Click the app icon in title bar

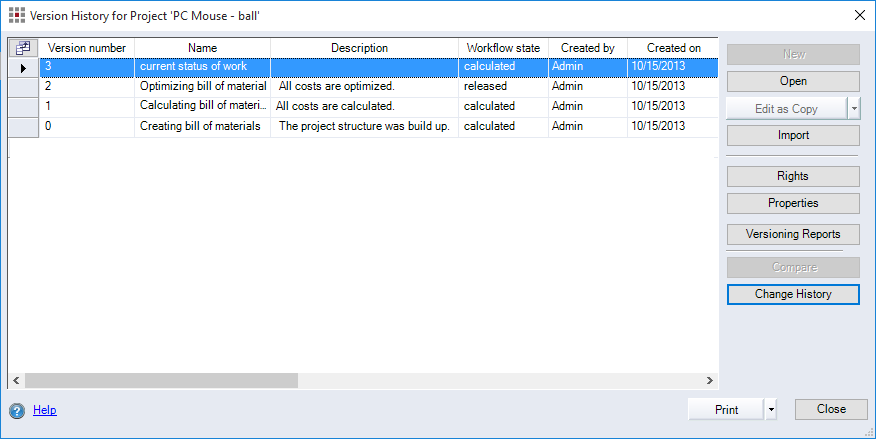pos(16,15)
